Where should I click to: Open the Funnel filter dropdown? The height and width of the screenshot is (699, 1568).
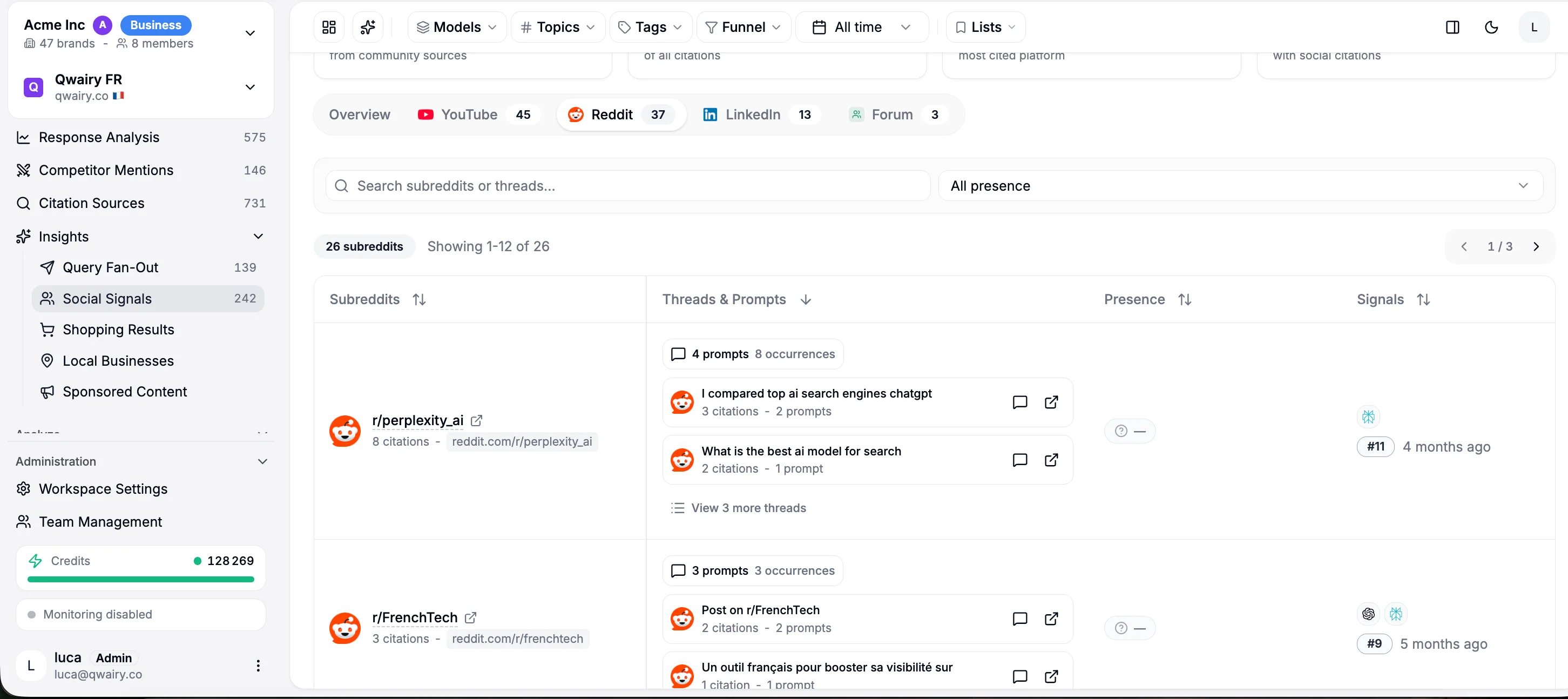click(x=743, y=28)
